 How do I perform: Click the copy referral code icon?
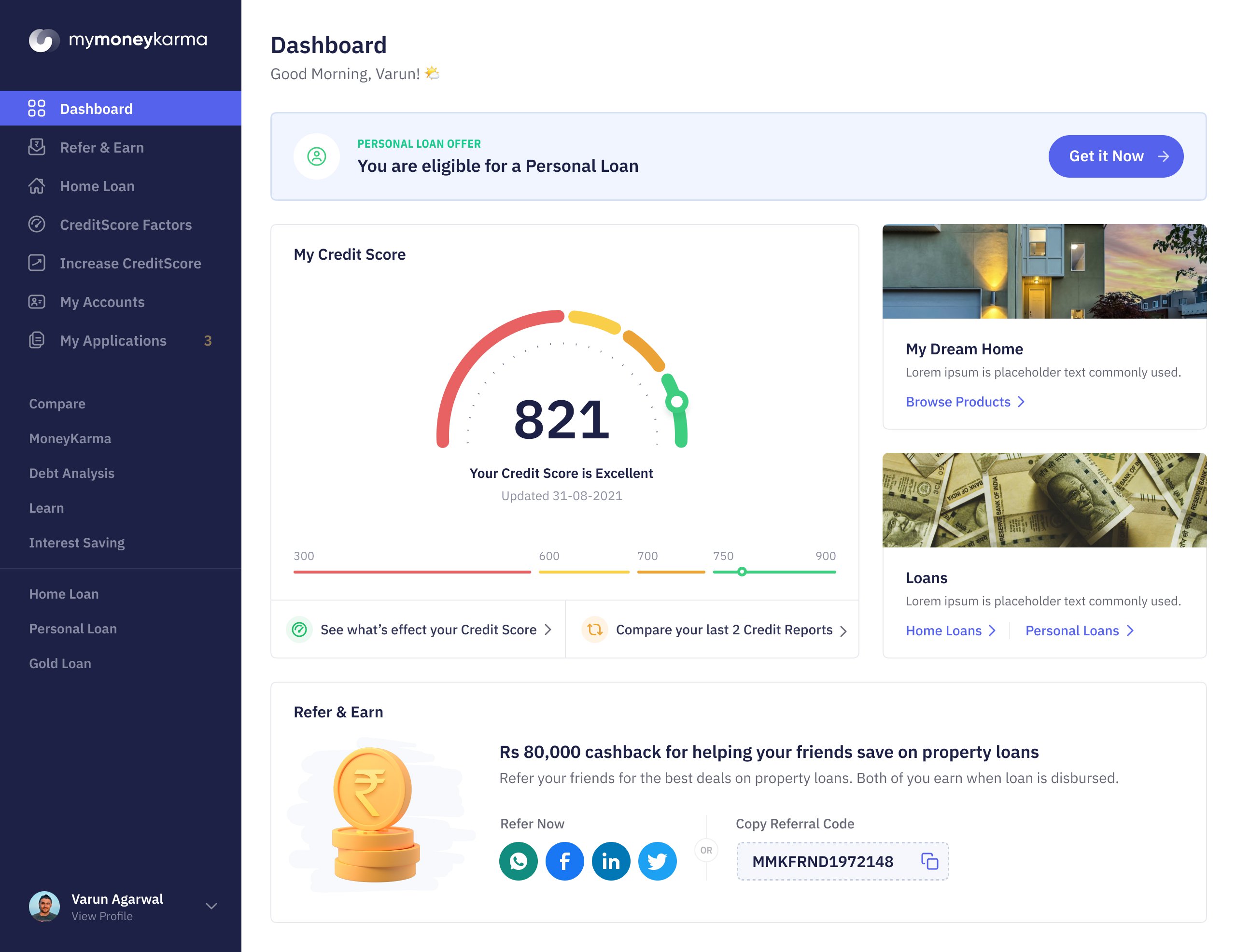click(929, 861)
